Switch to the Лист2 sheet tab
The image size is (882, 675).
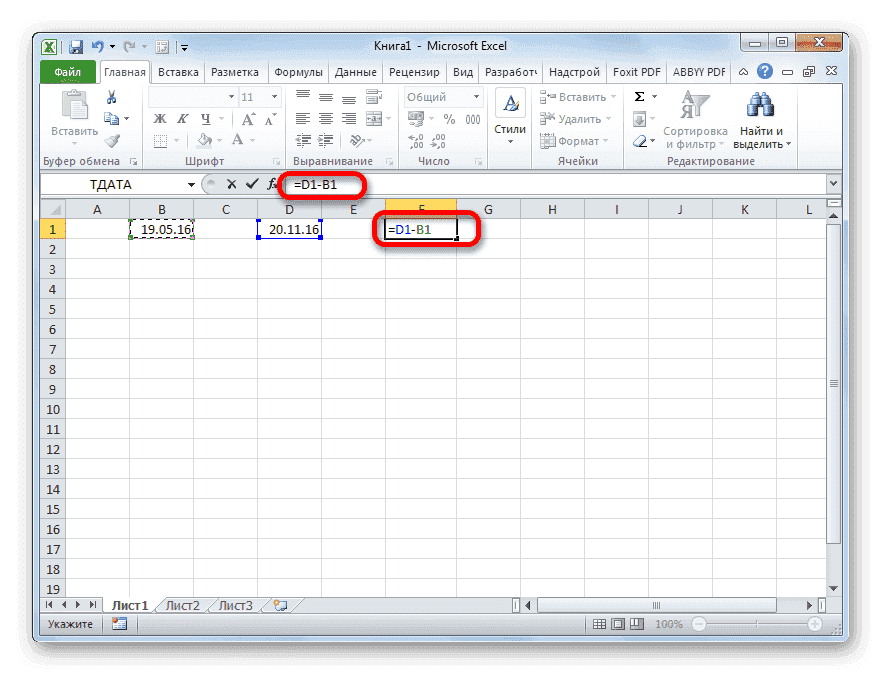[x=182, y=605]
